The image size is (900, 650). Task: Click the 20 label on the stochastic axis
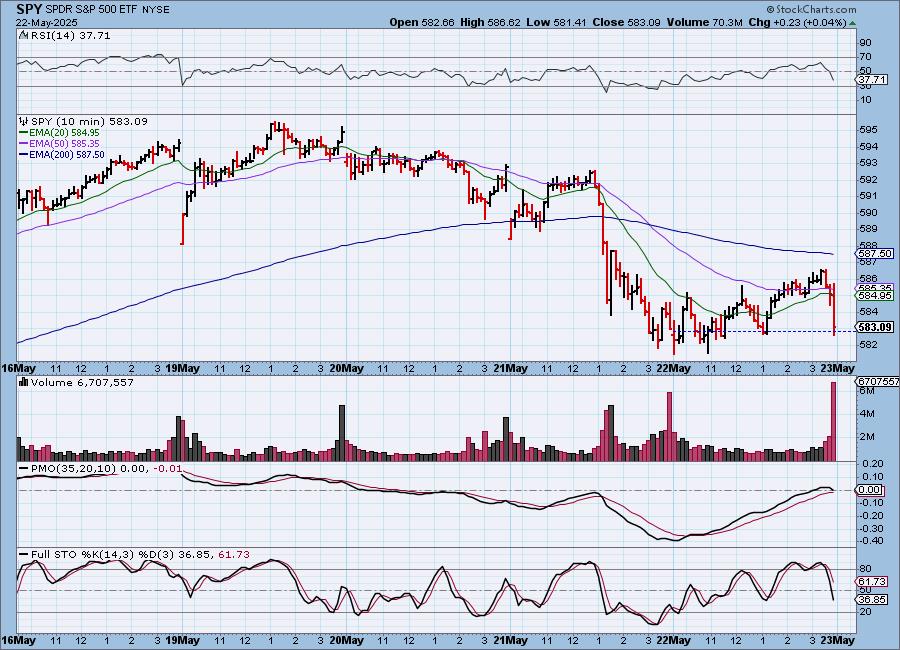coord(865,612)
